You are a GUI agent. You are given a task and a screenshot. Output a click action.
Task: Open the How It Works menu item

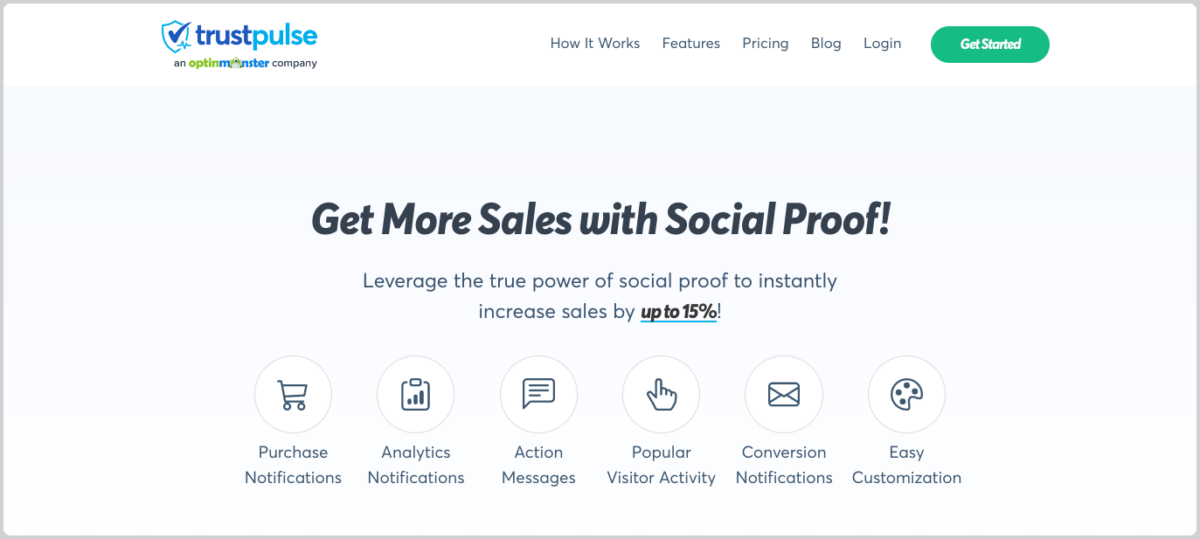(595, 43)
